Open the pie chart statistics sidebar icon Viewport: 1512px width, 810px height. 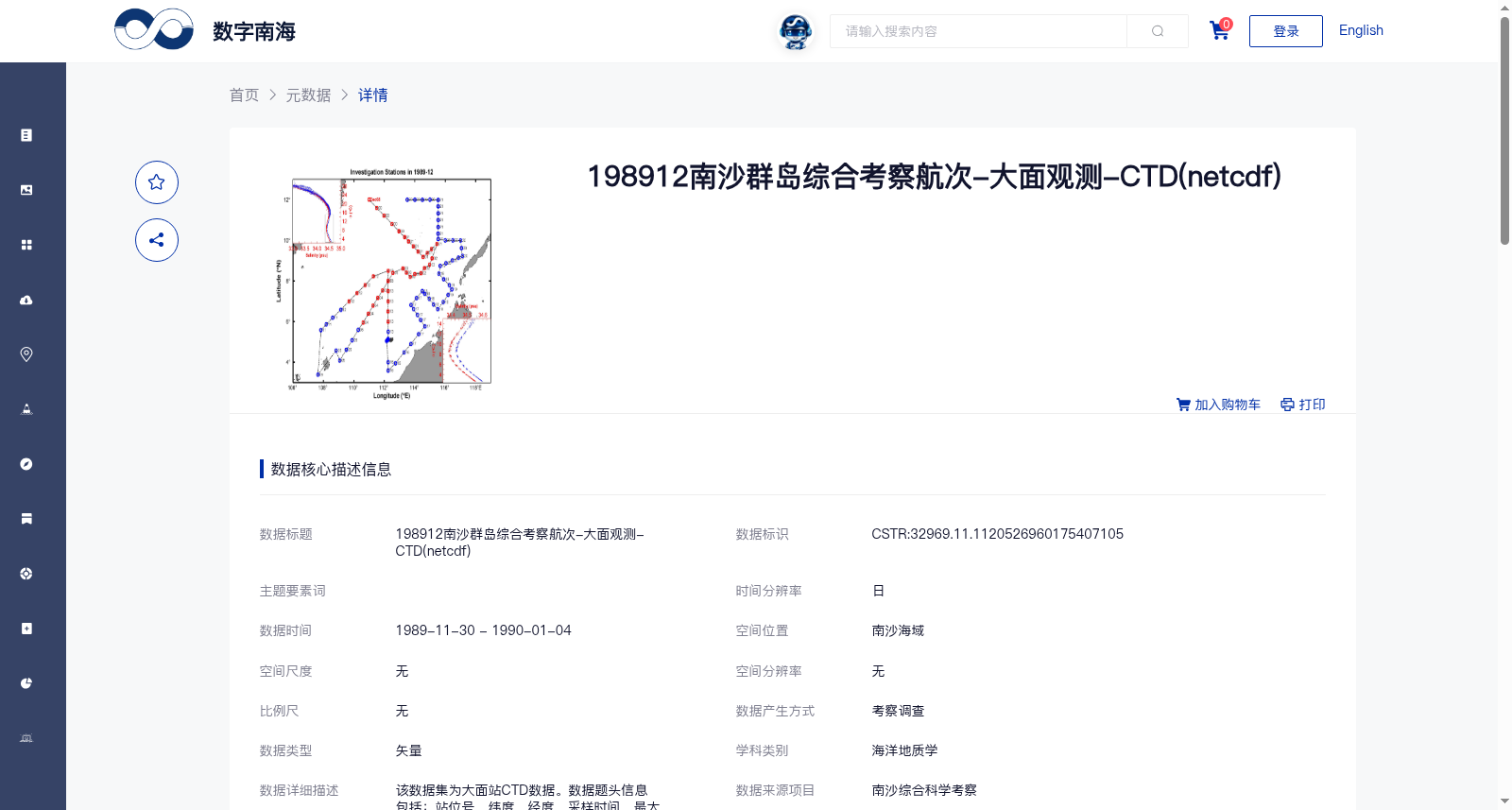click(x=26, y=683)
